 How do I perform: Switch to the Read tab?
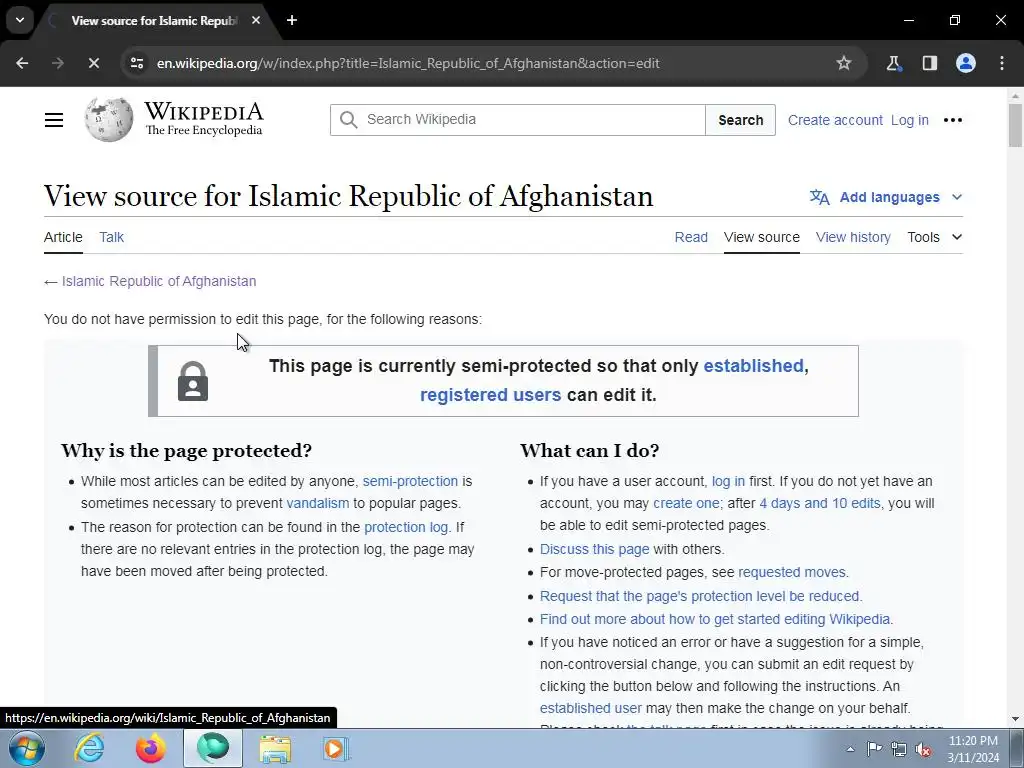691,237
